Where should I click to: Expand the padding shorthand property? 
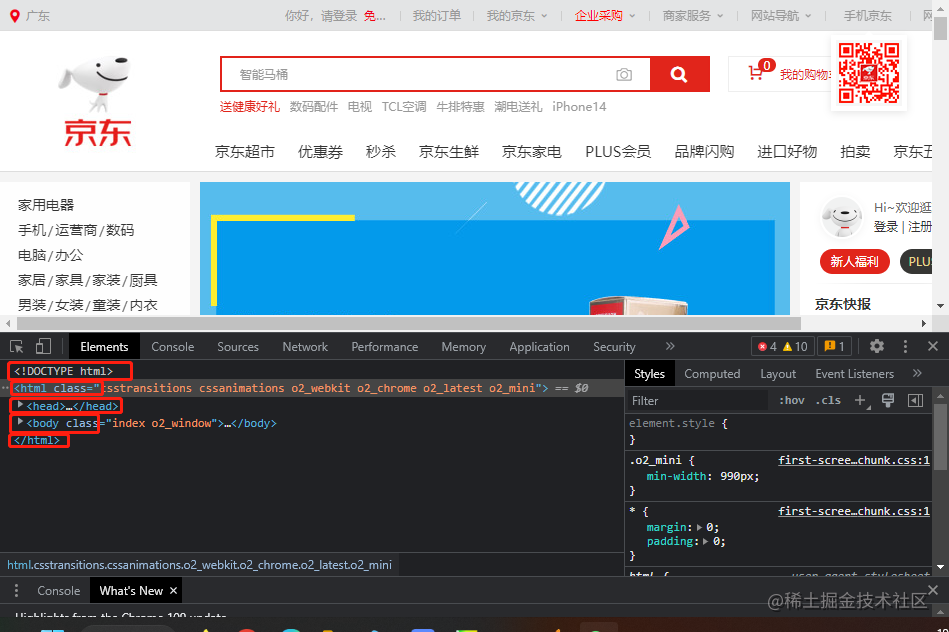[x=706, y=541]
